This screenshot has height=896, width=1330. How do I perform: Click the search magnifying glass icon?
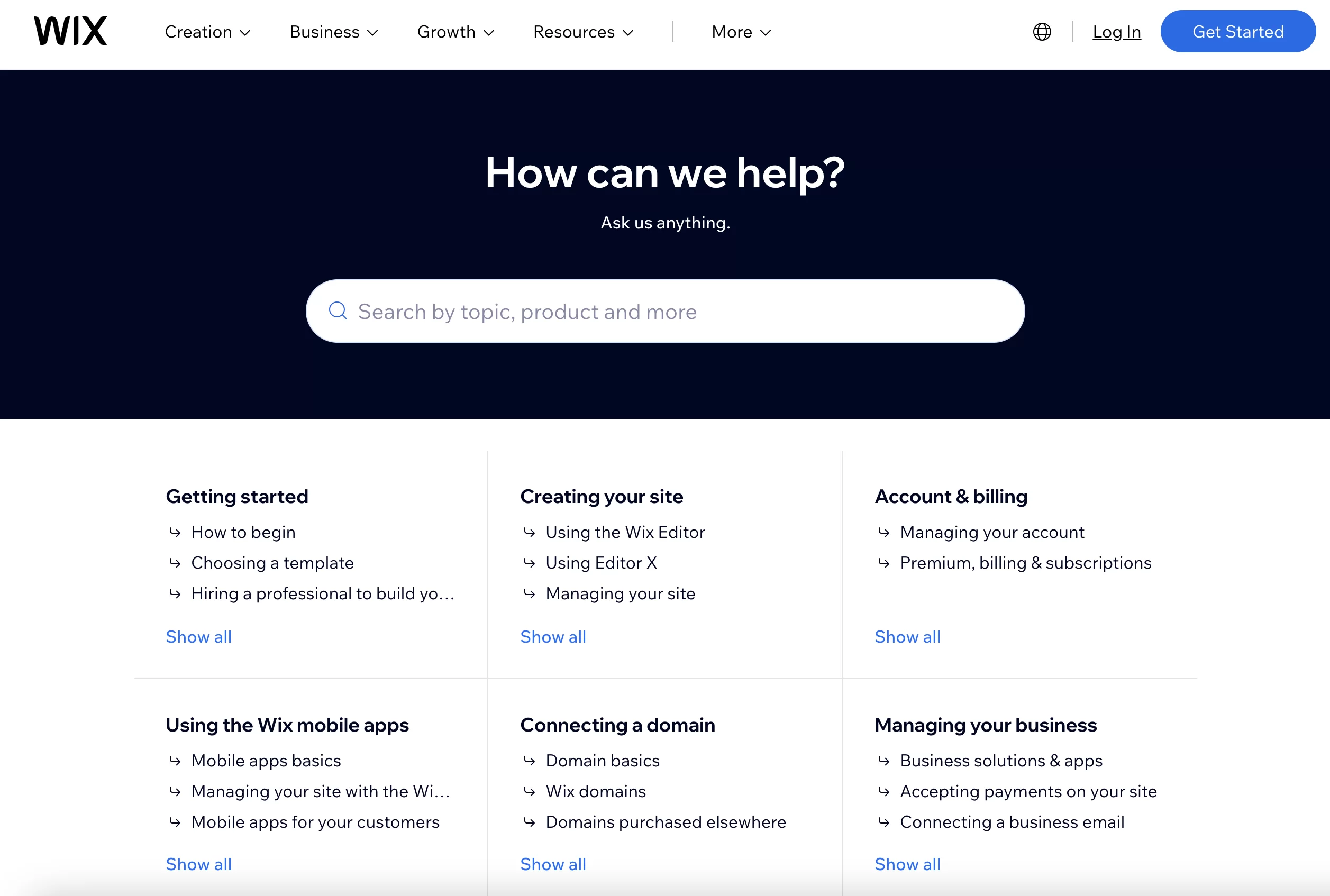pyautogui.click(x=339, y=310)
